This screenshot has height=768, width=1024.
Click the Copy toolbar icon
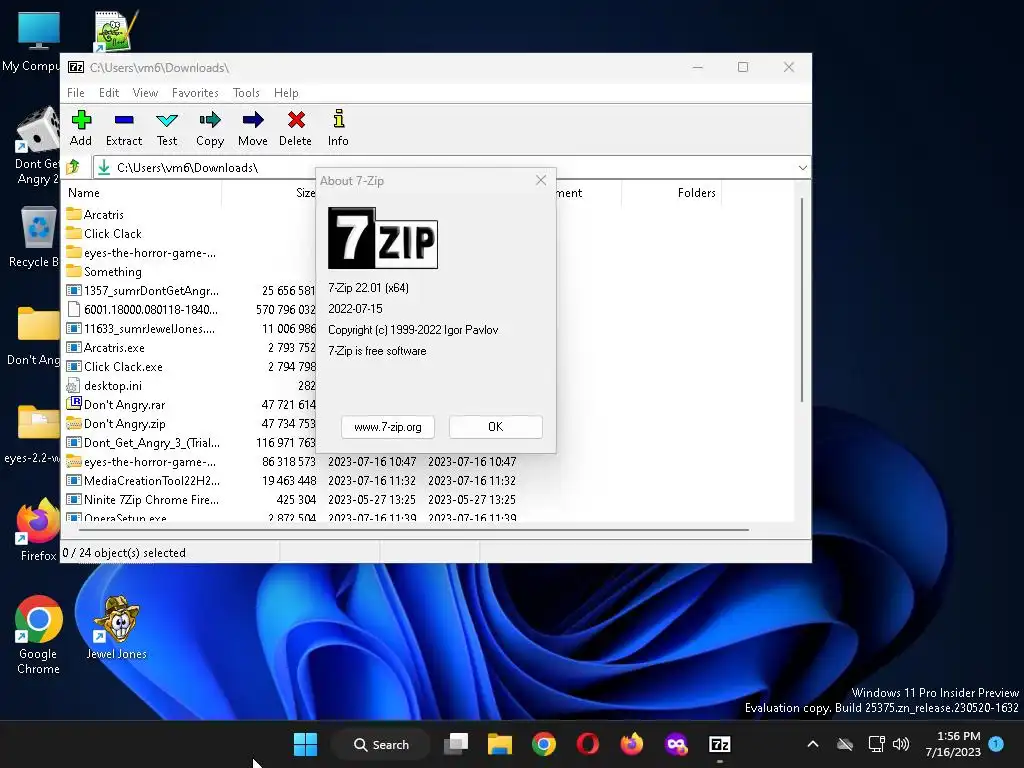(x=210, y=128)
